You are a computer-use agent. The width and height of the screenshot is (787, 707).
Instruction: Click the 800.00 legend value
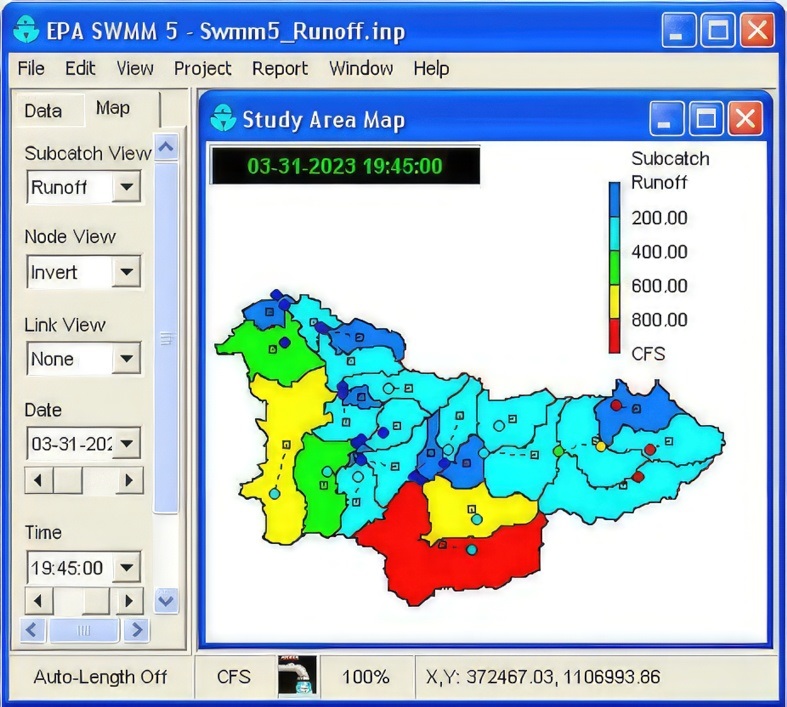click(x=660, y=320)
